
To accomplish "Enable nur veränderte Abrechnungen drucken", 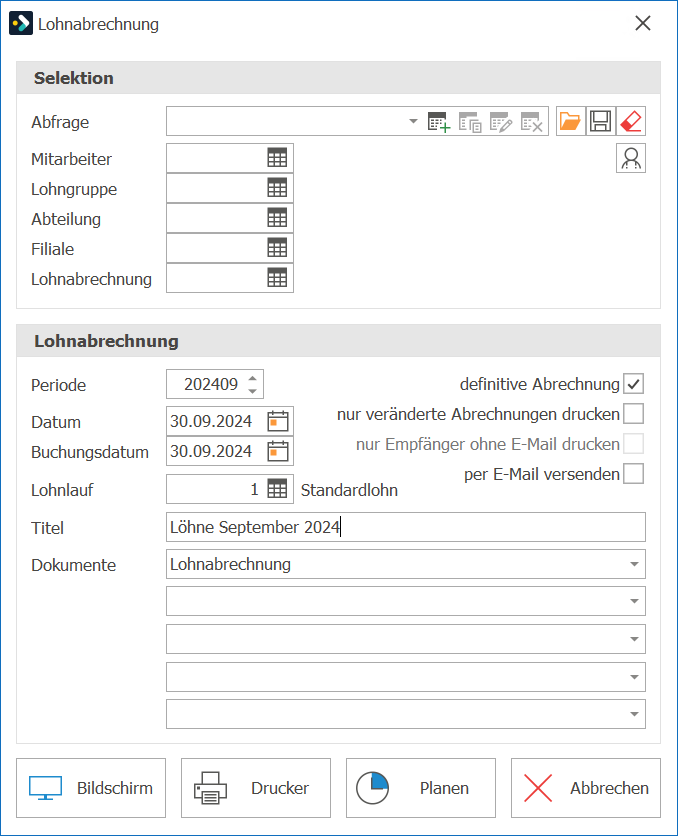I will coord(634,414).
